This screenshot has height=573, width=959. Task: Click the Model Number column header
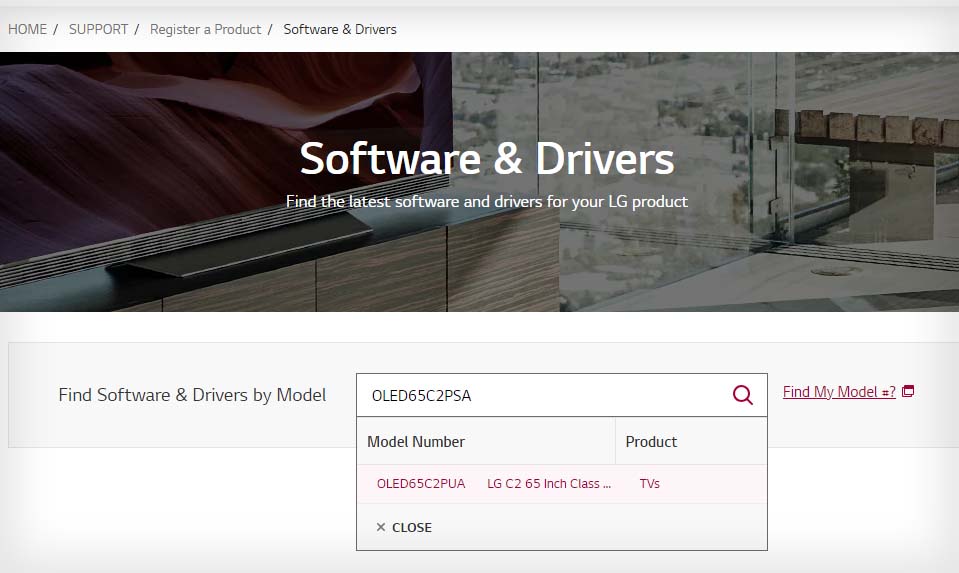coord(416,442)
